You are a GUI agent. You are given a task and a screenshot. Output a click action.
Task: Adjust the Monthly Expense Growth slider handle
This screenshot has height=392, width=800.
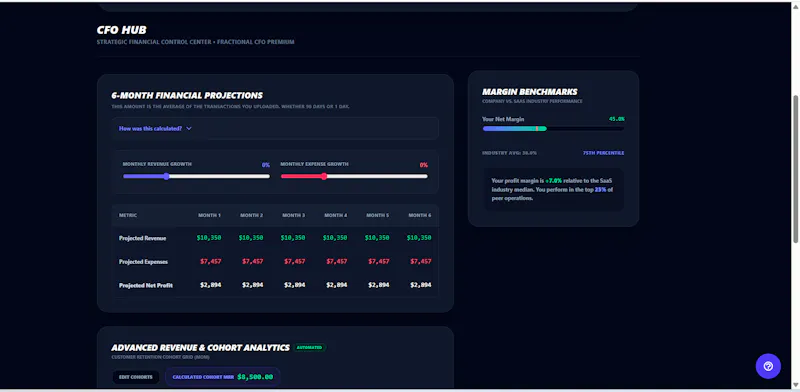tap(324, 176)
